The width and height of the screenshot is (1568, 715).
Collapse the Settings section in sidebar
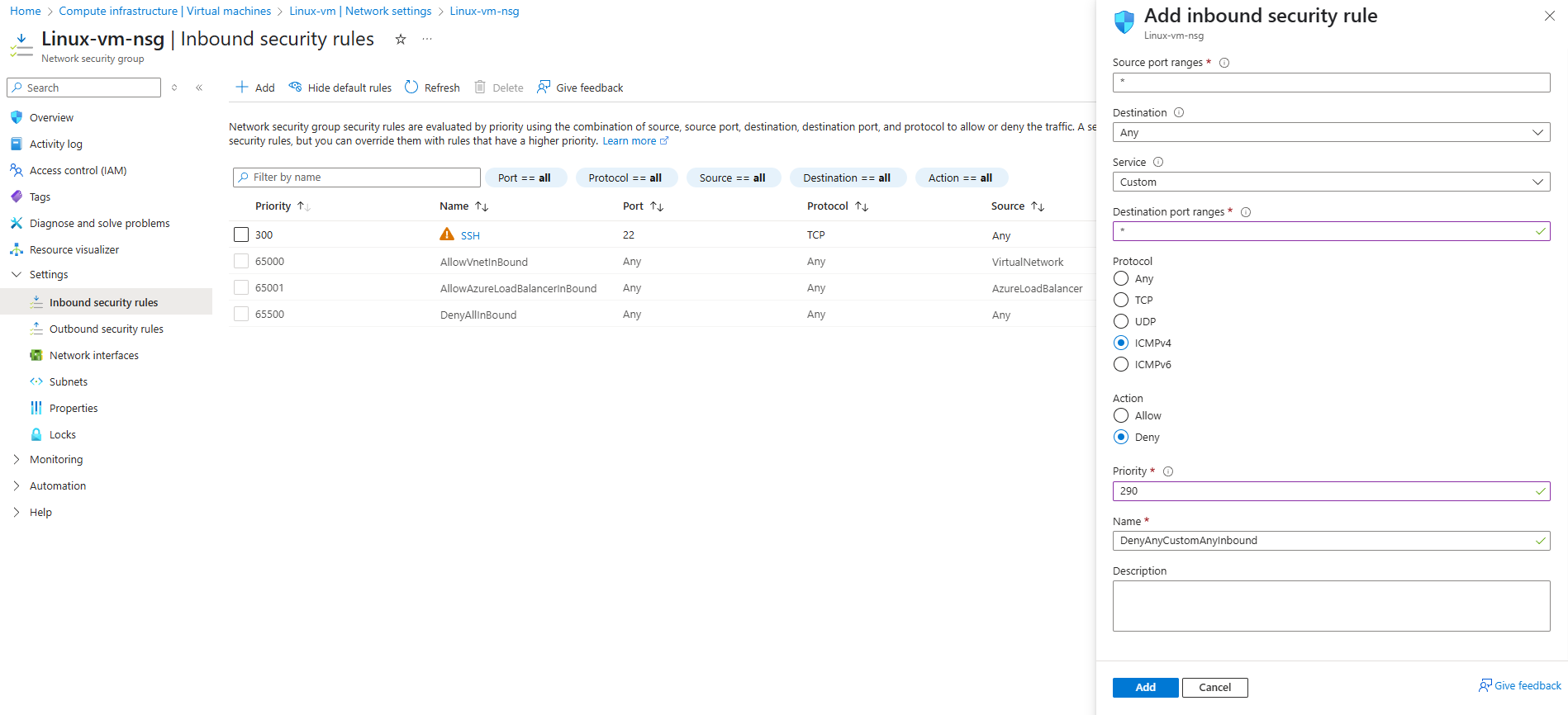coord(16,274)
